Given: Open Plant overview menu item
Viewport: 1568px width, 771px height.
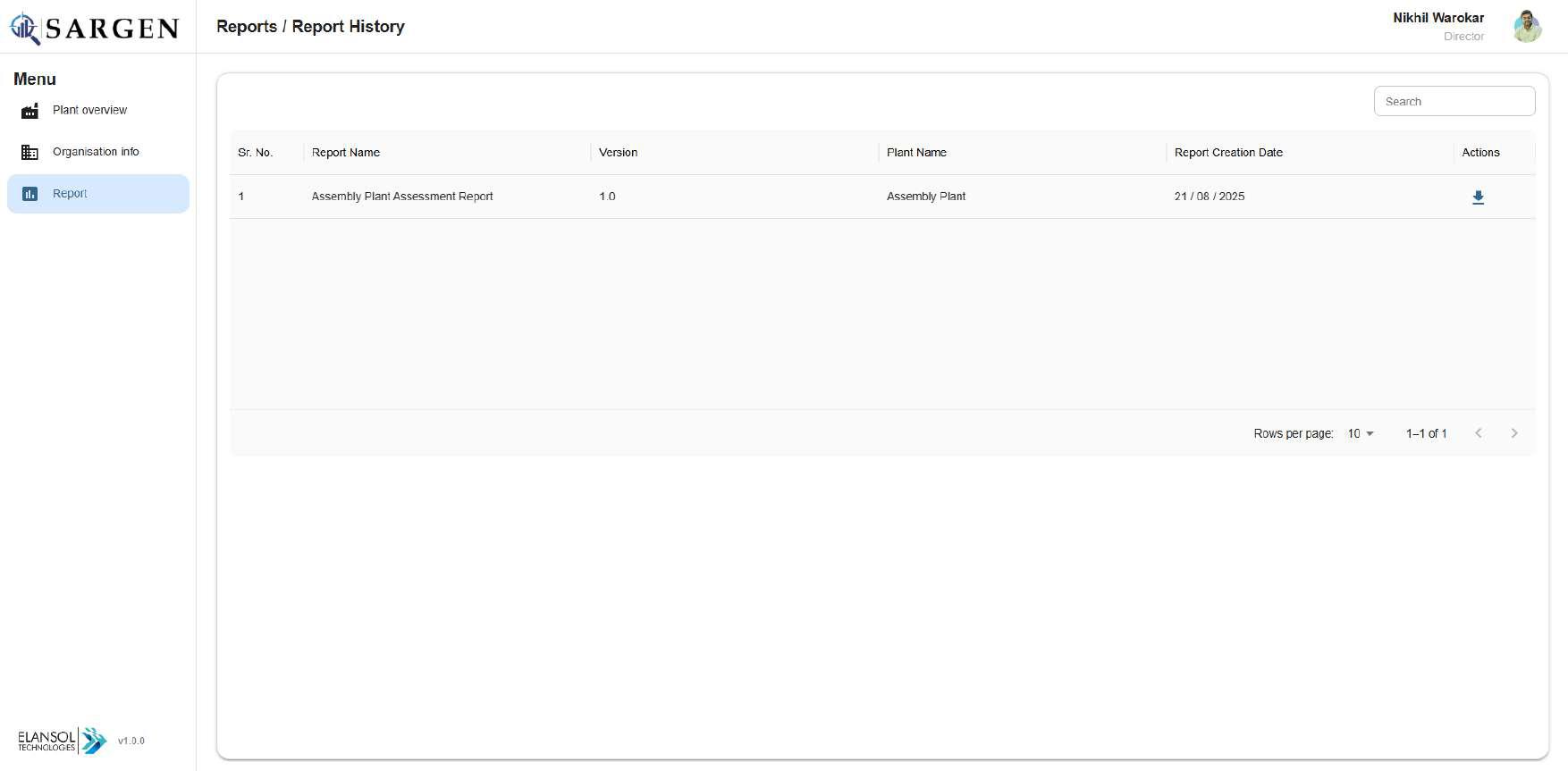Looking at the screenshot, I should coord(89,111).
